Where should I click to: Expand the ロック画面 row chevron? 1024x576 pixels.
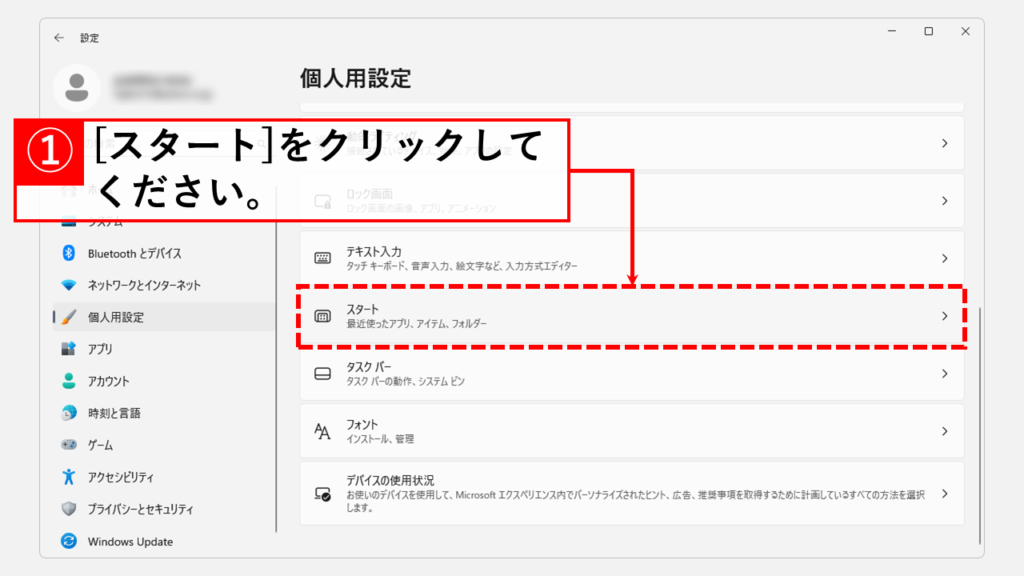click(944, 200)
